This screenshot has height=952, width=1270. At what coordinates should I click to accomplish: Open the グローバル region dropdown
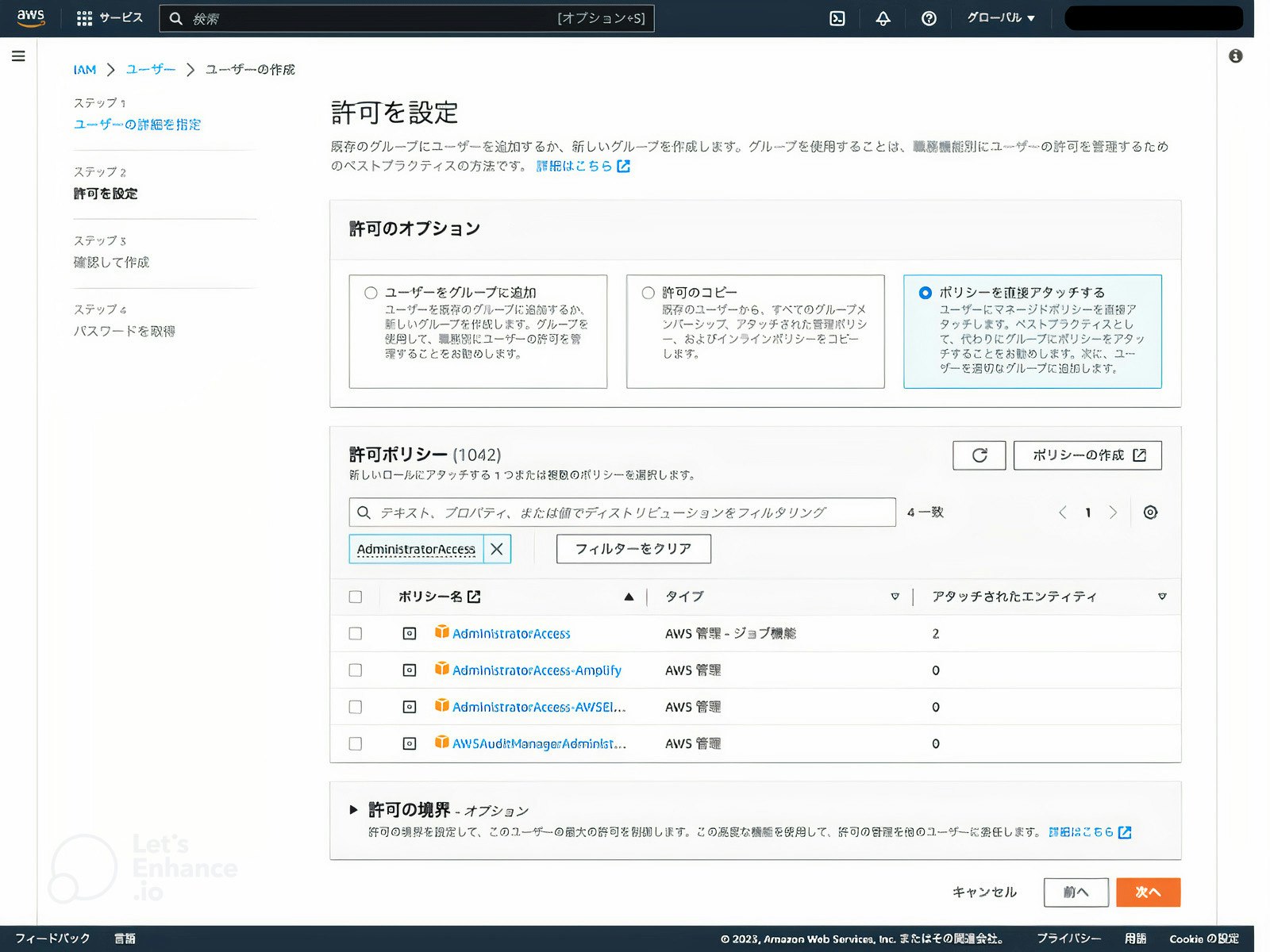coord(1001,18)
